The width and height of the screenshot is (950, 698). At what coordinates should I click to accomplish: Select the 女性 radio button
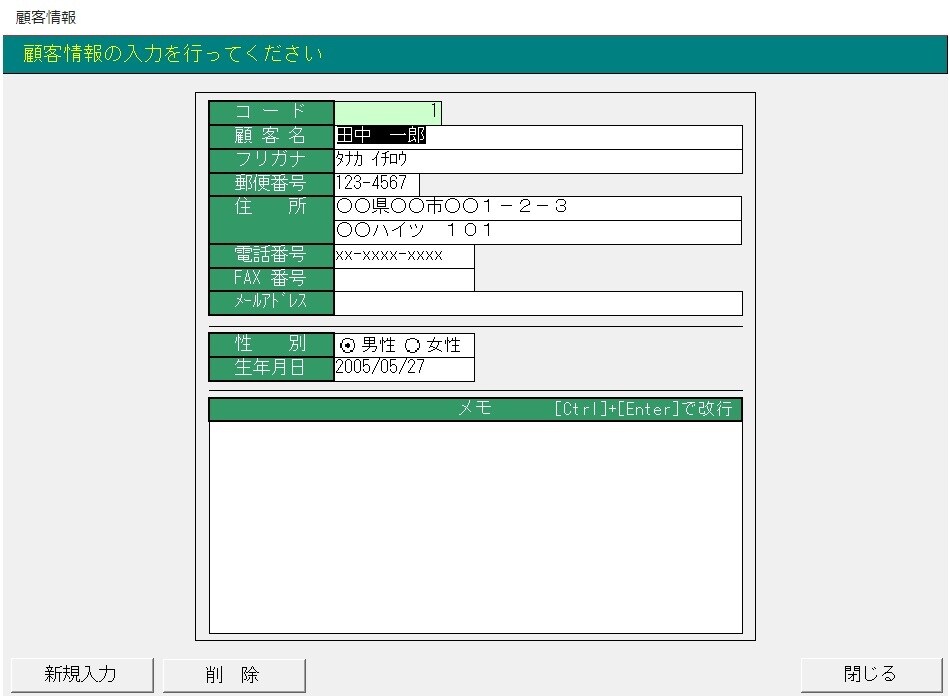(x=412, y=346)
